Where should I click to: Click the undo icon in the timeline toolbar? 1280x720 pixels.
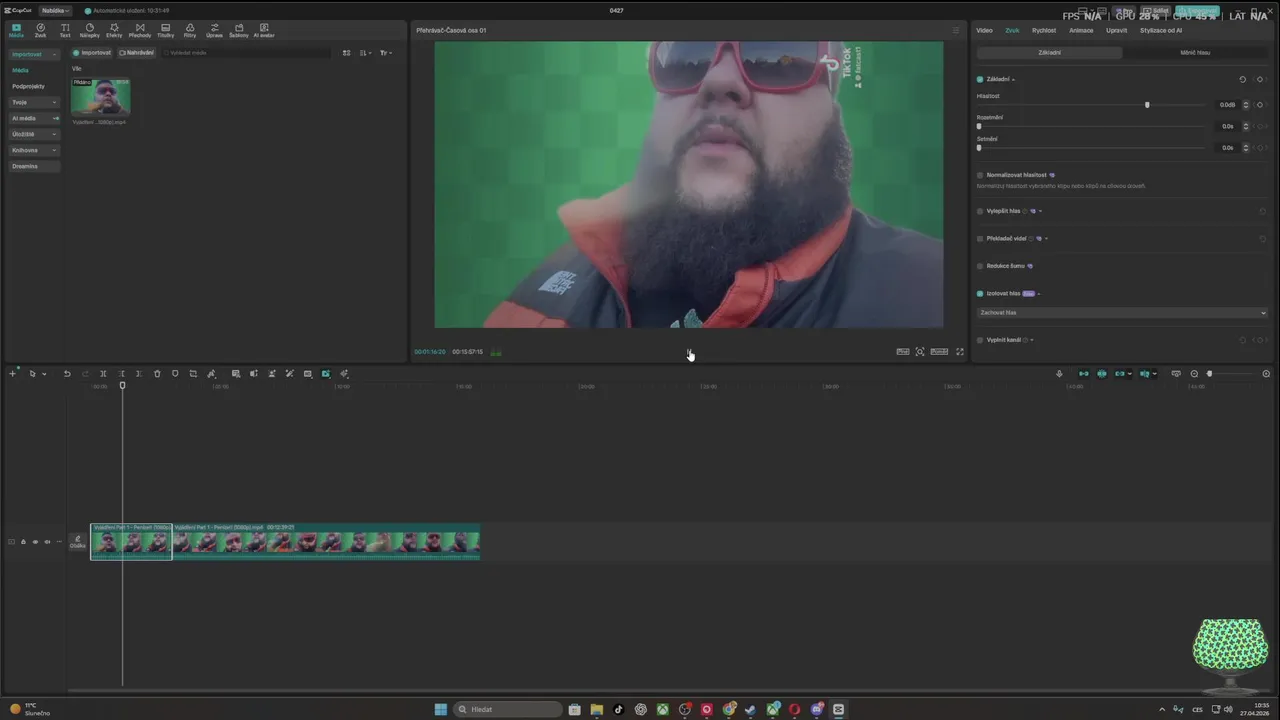(x=67, y=374)
